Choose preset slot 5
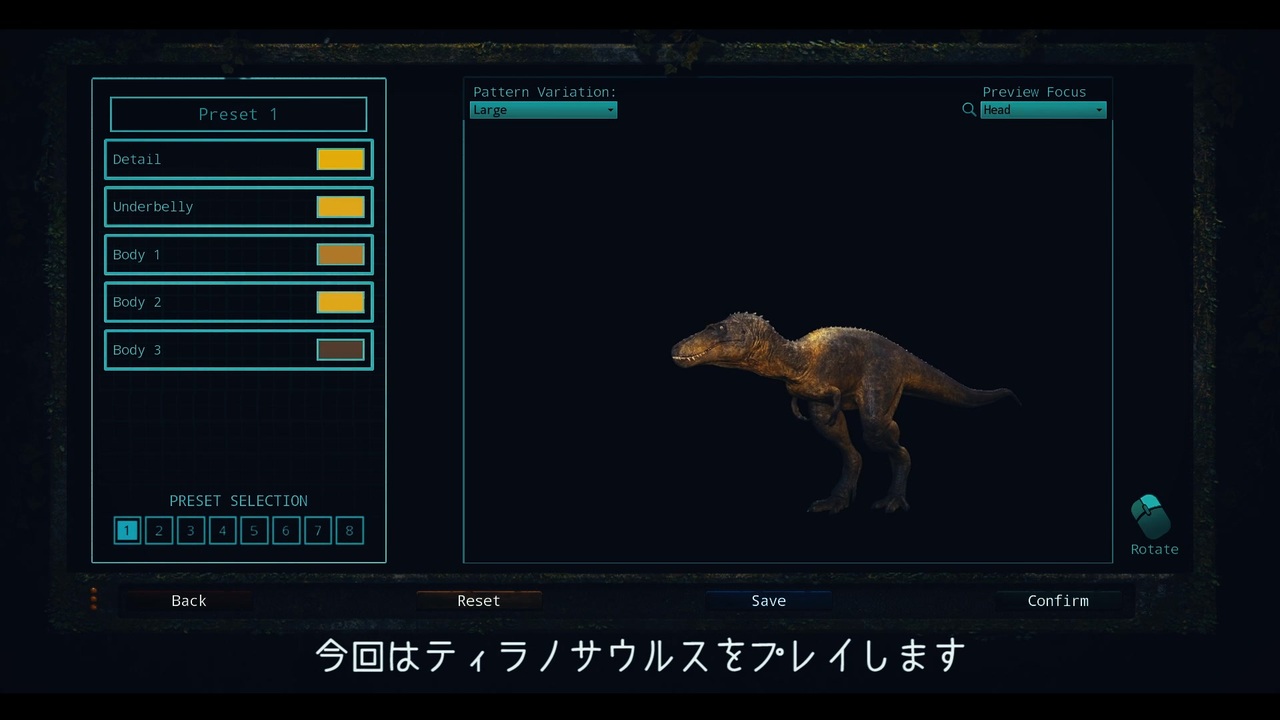 [254, 530]
